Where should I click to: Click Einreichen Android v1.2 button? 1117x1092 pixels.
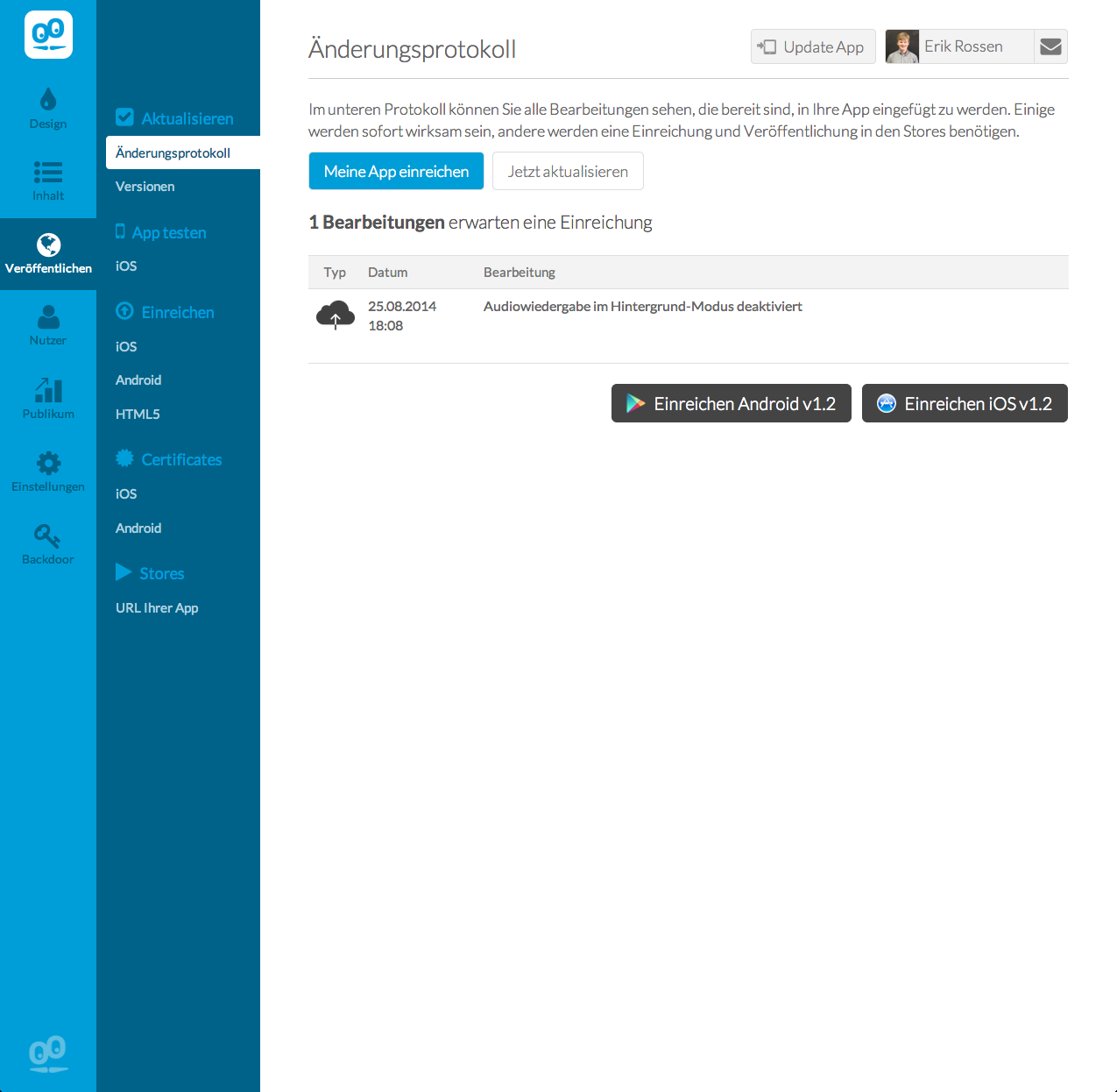tap(732, 403)
